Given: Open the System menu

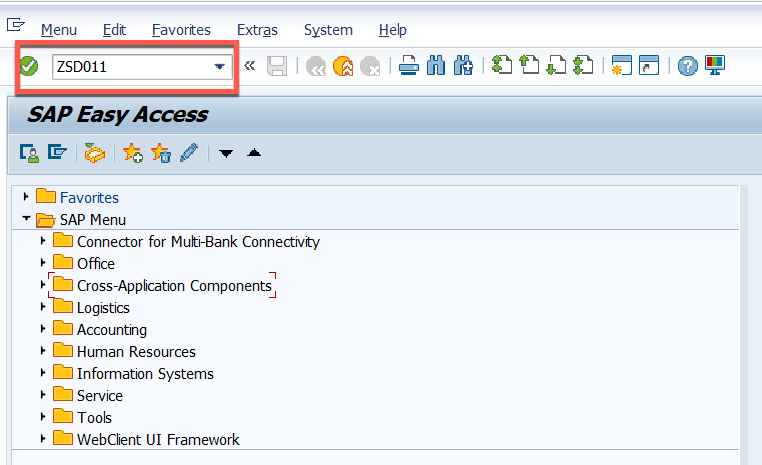Looking at the screenshot, I should coord(328,30).
